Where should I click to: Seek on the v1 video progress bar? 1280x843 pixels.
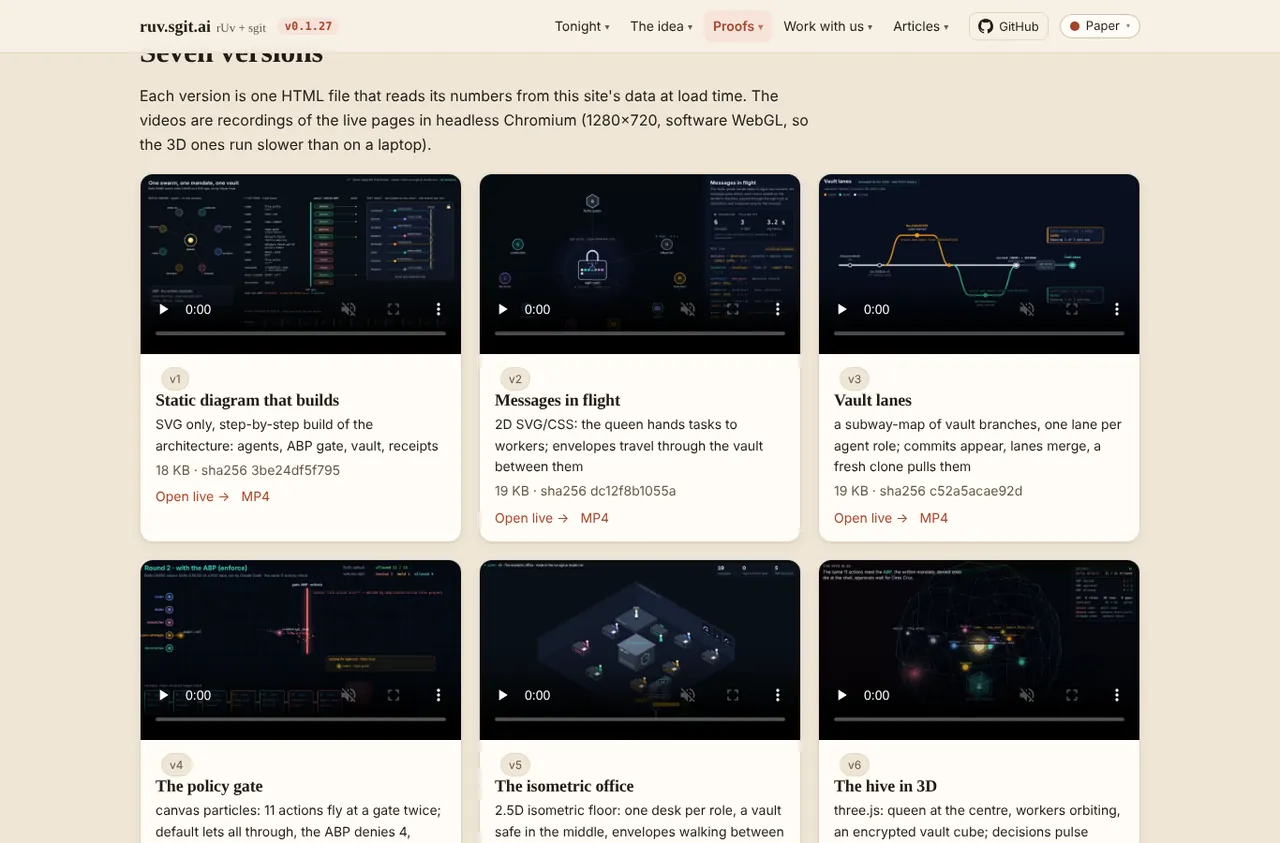300,333
